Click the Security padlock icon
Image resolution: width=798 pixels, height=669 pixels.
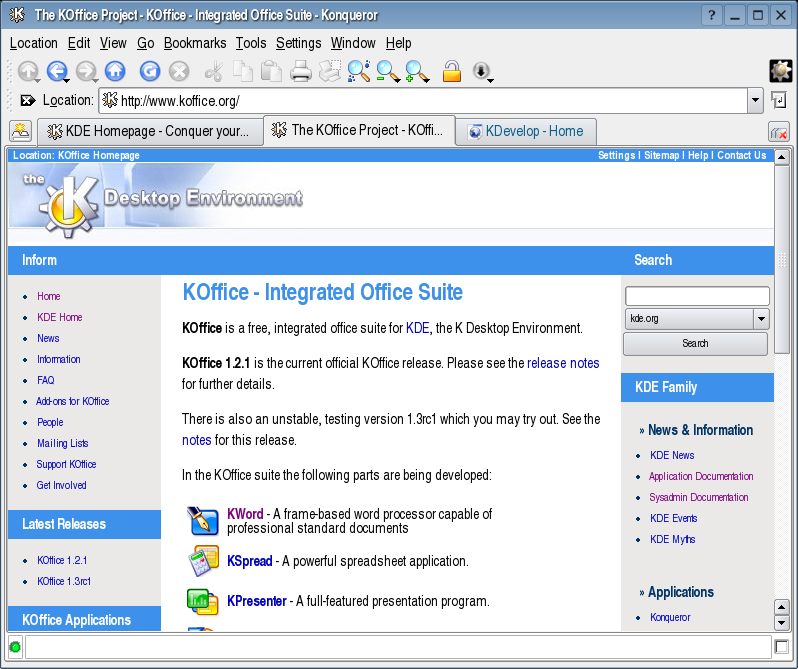click(x=452, y=71)
